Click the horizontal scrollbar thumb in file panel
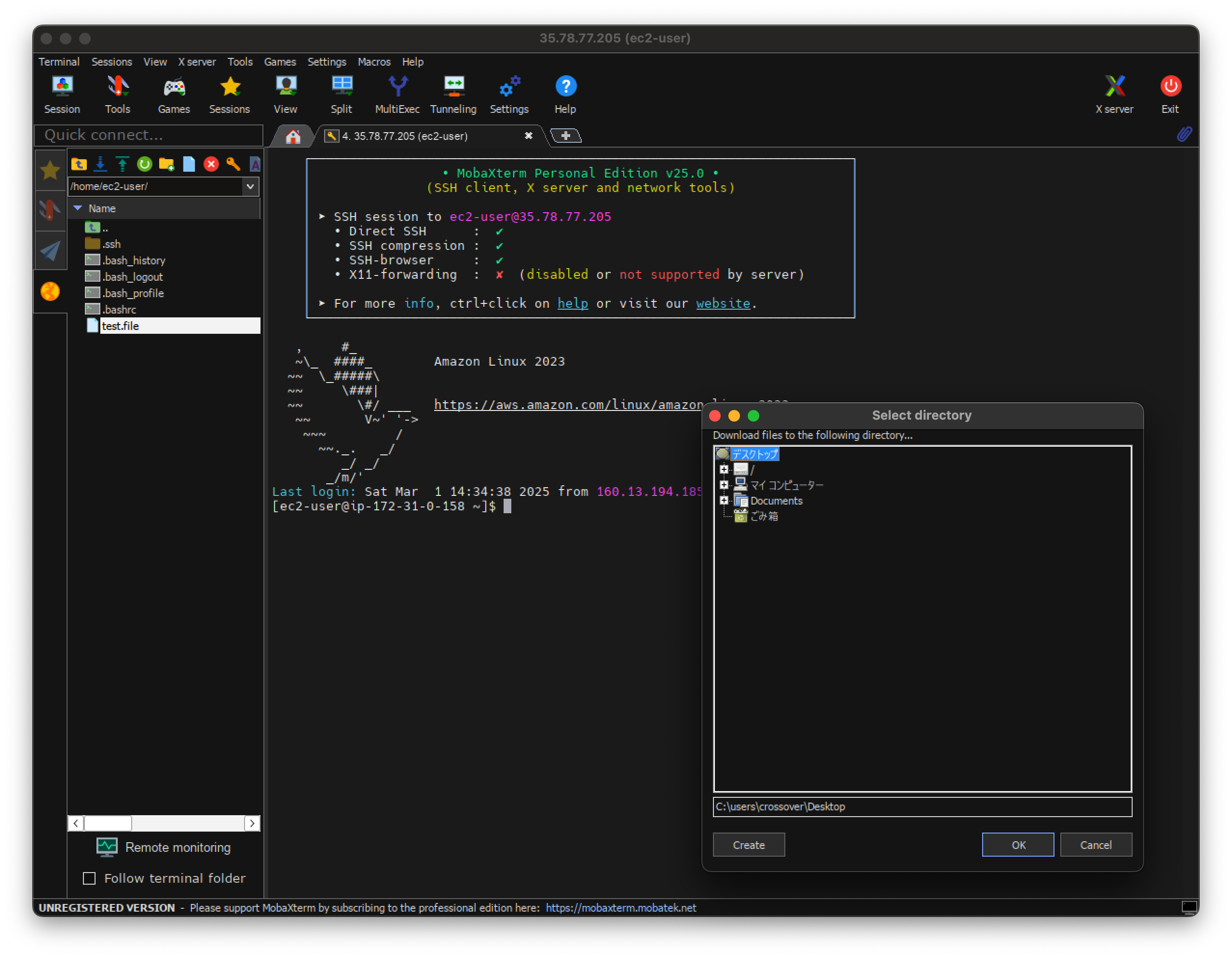 click(108, 823)
